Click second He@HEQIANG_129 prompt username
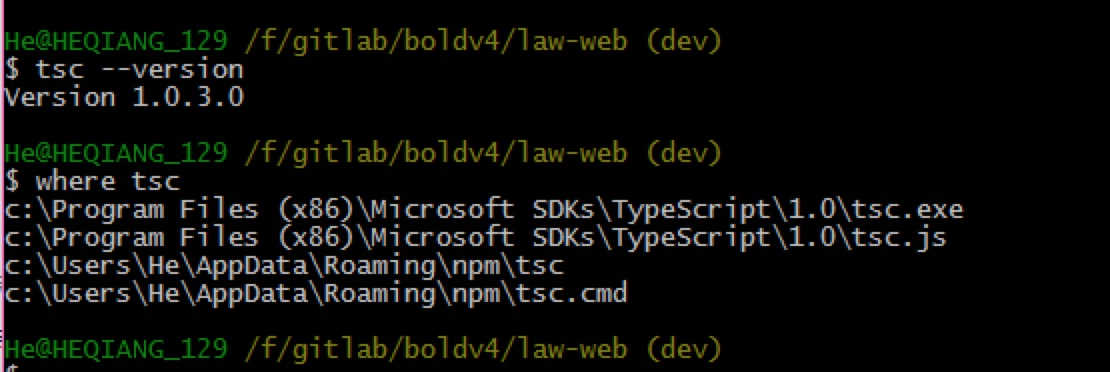Screen dimensions: 1110x372 [116, 153]
